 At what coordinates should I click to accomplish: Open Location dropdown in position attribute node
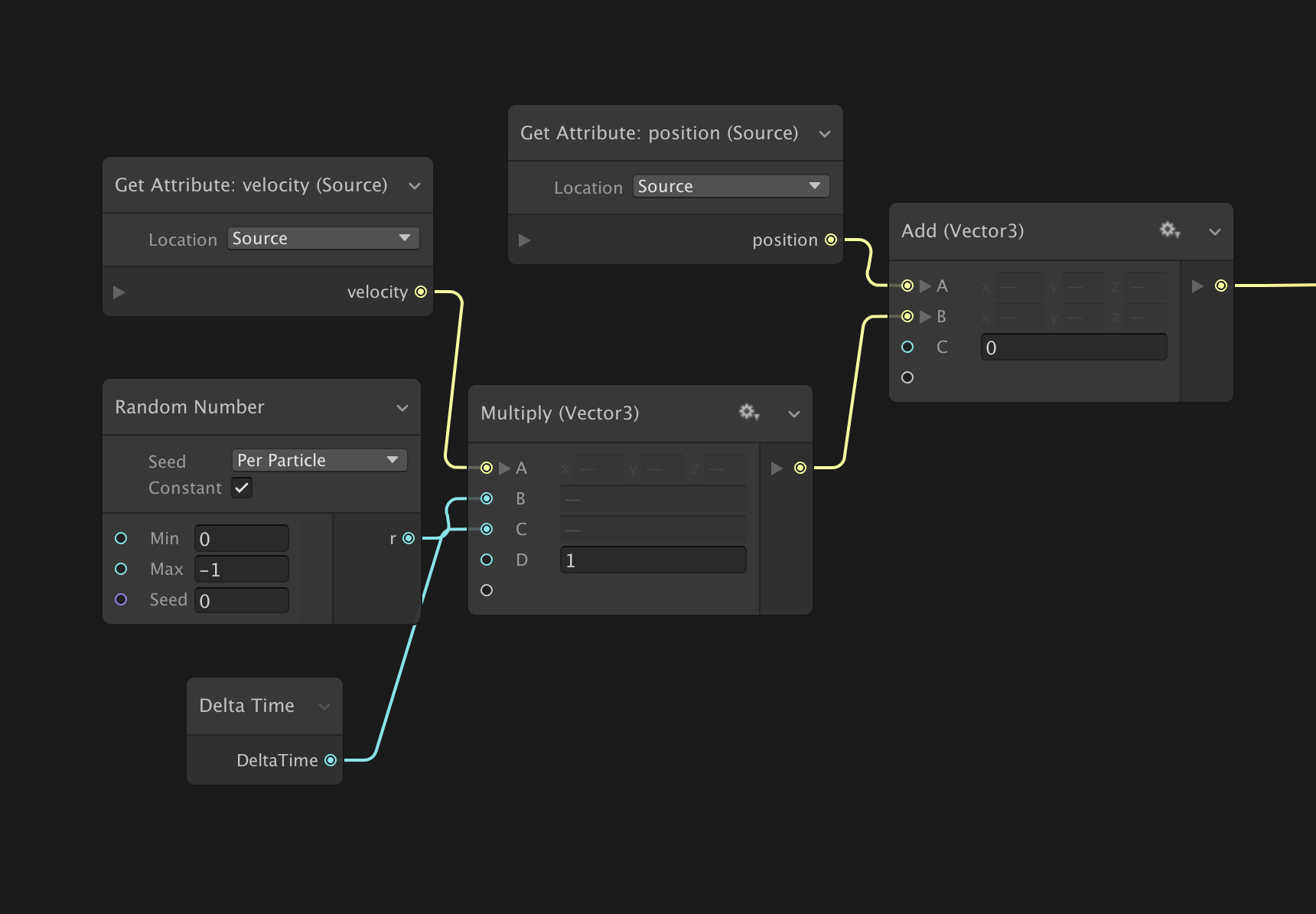click(x=731, y=186)
